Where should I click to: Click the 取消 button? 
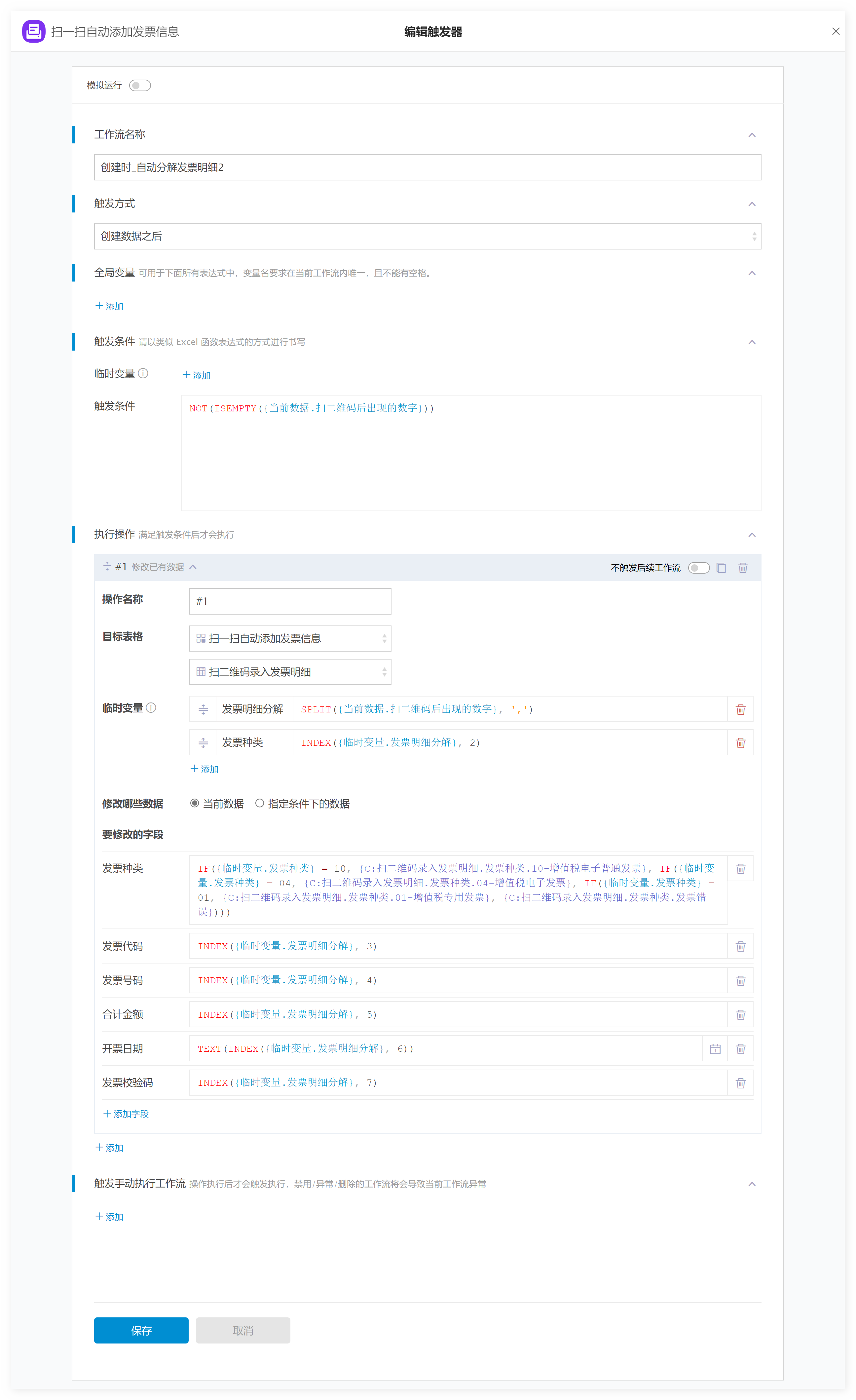(242, 1330)
